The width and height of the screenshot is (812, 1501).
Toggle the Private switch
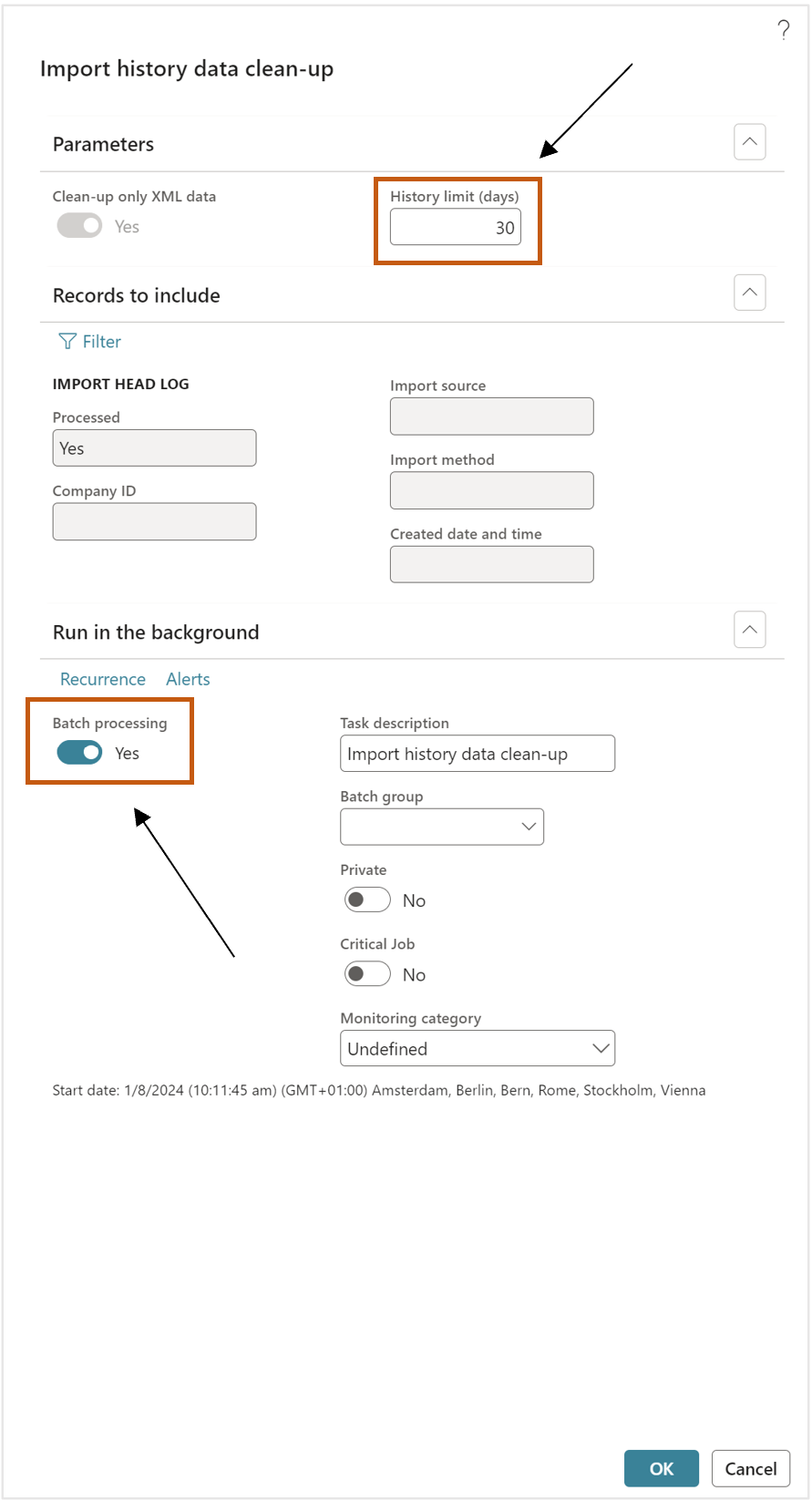(x=367, y=900)
